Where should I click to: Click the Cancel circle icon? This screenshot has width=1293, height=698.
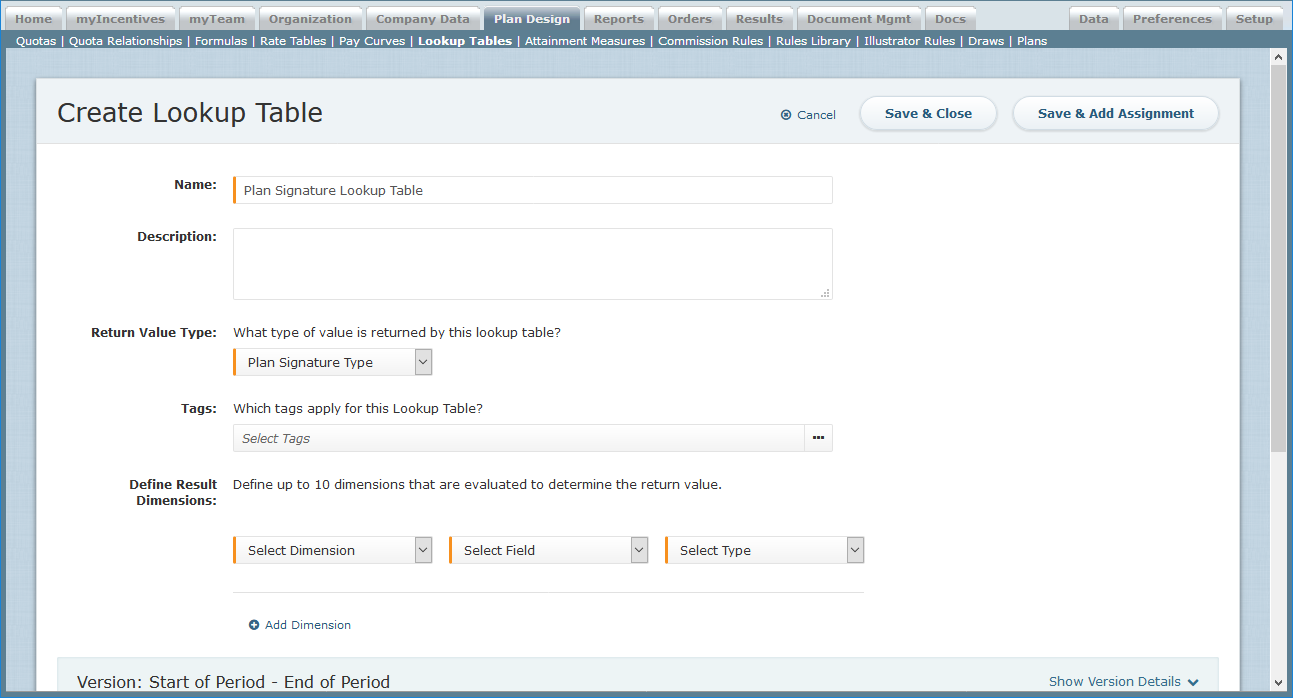pyautogui.click(x=786, y=115)
